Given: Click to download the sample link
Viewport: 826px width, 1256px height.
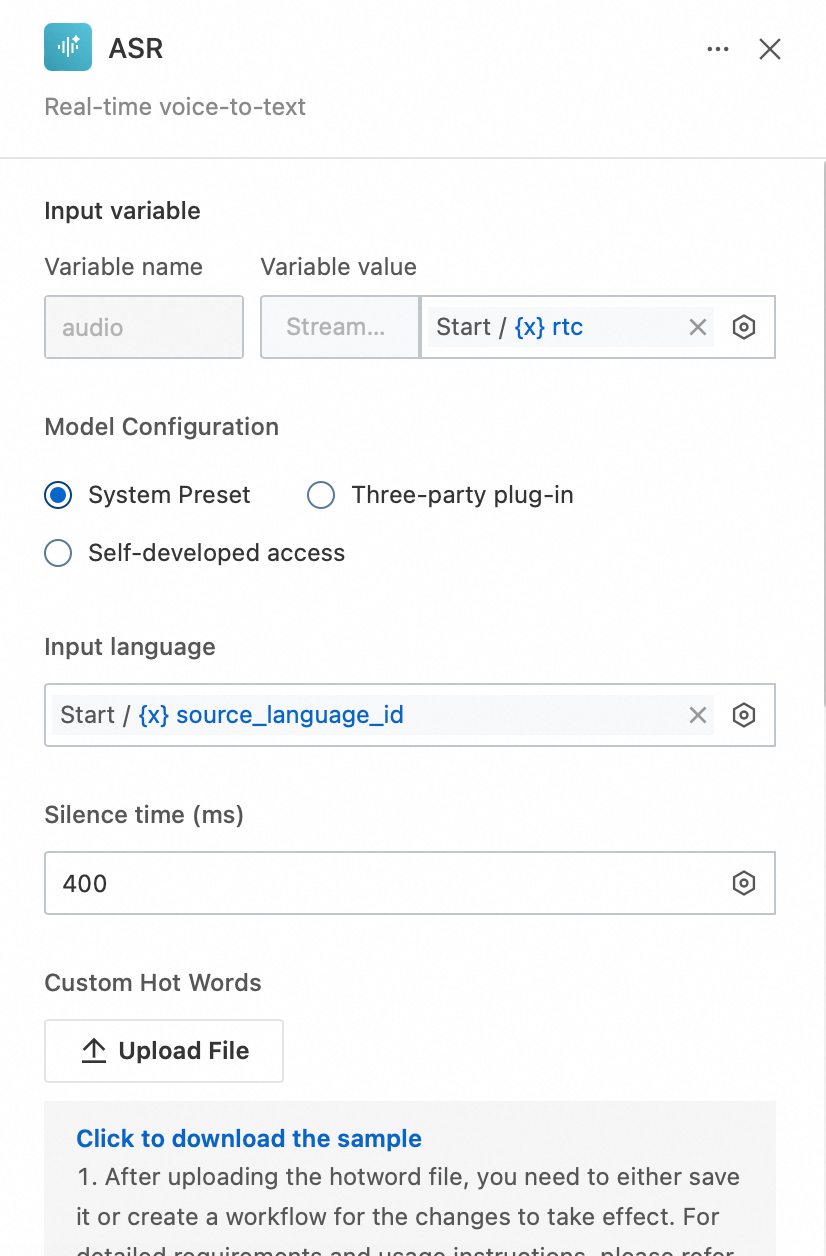Looking at the screenshot, I should click(x=249, y=1138).
